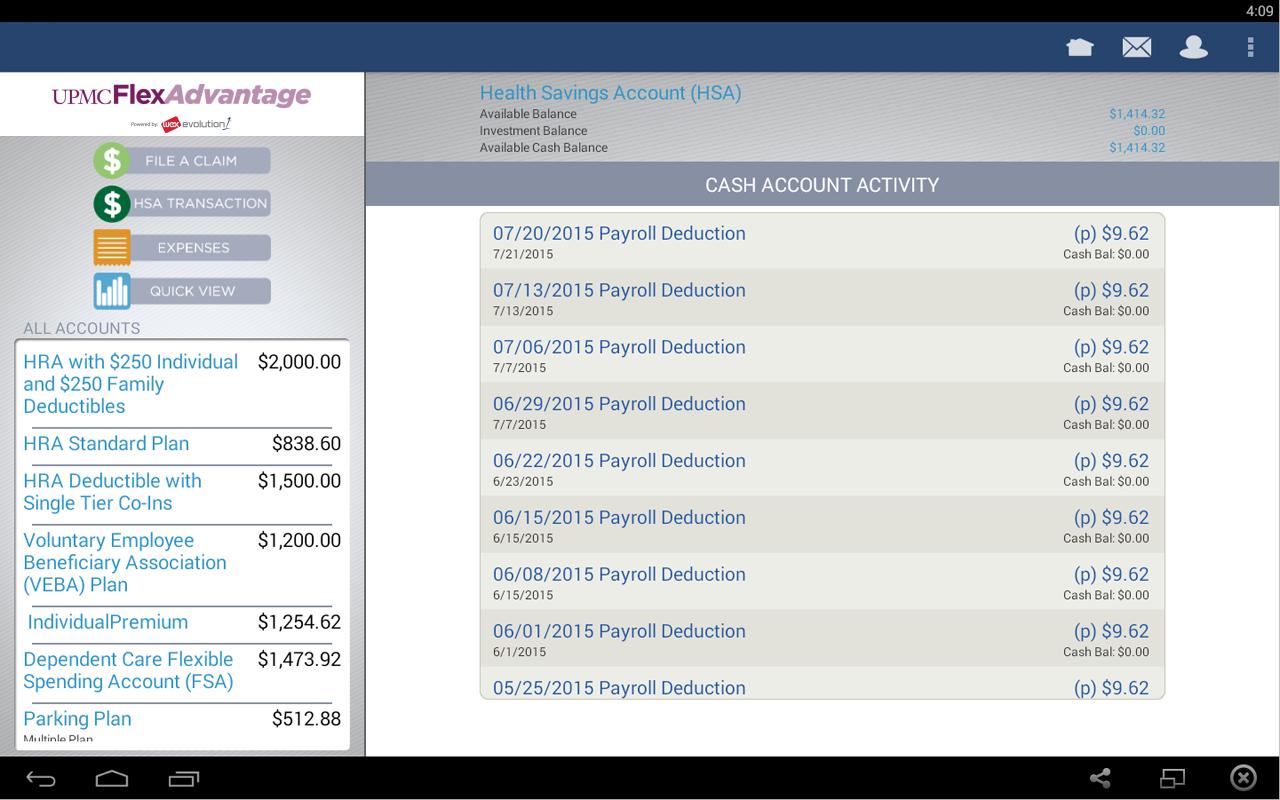Tap the screen resize icon in the bottom bar
1280x800 pixels.
[1172, 778]
